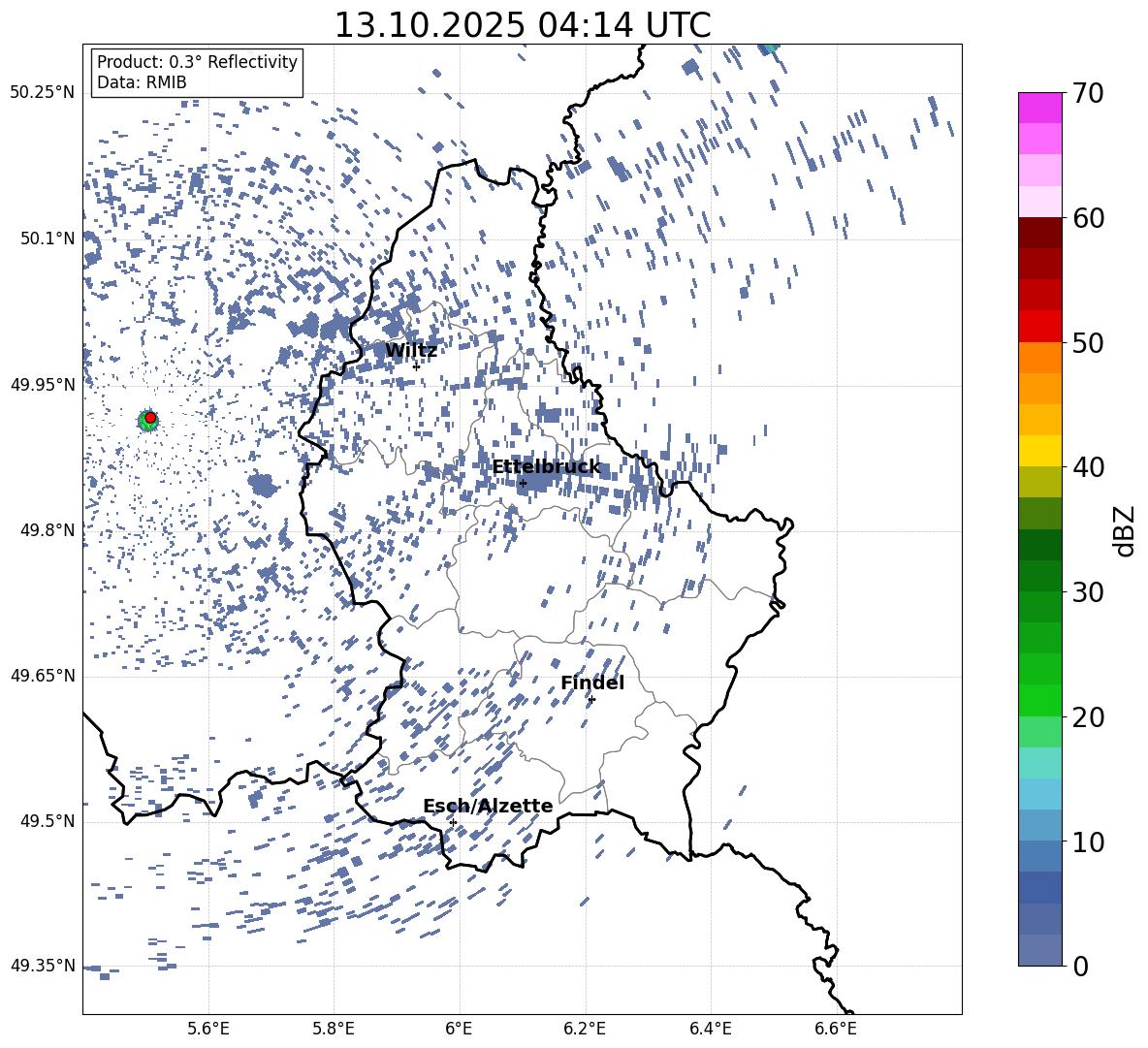The image size is (1148, 1048).
Task: Click the Esch/Alzette station cross marker
Action: click(453, 822)
